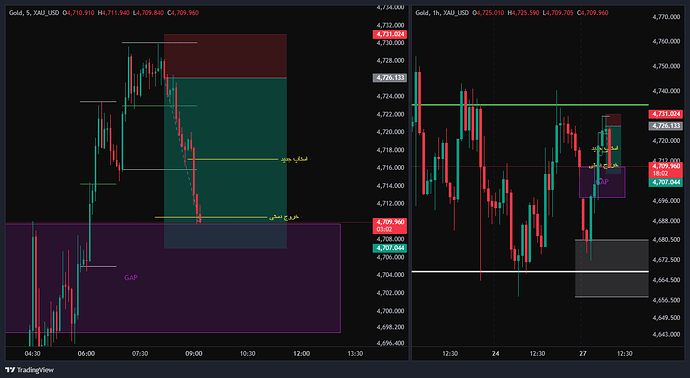
Task: Click the 'Gold, 1h, XAU_USD' legend title
Action: coord(442,13)
